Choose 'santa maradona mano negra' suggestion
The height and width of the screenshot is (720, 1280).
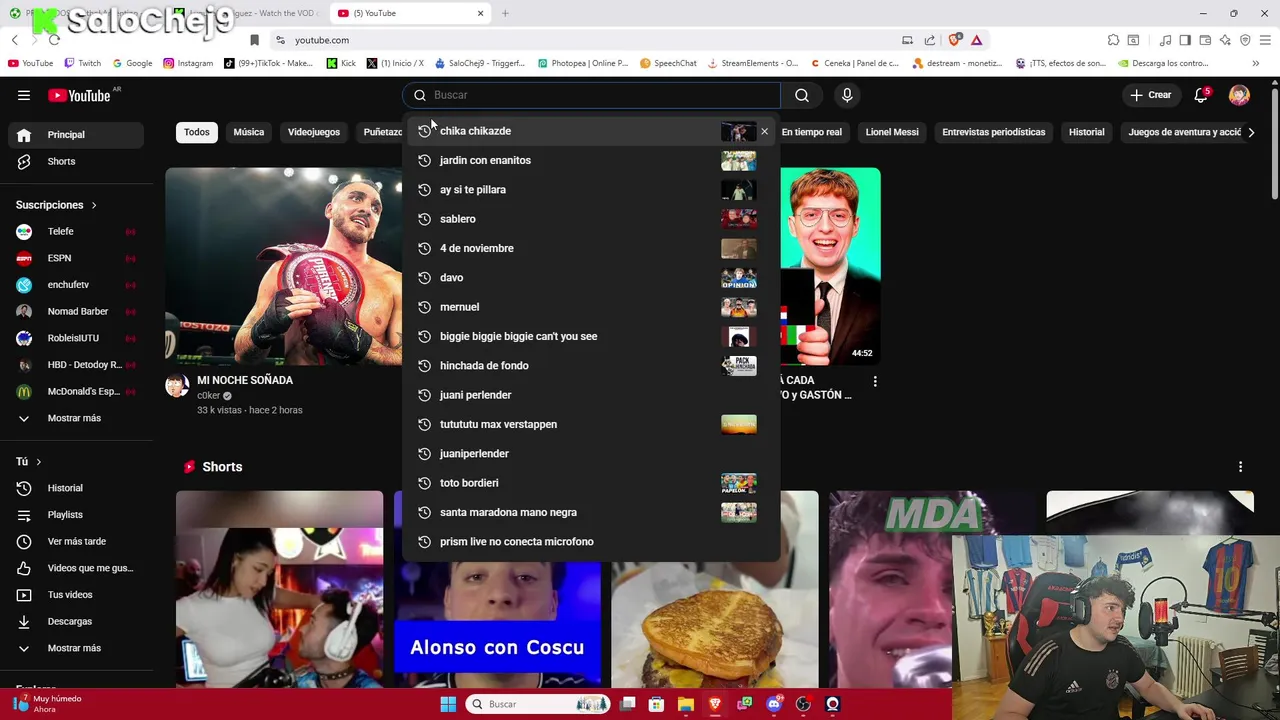(591, 512)
